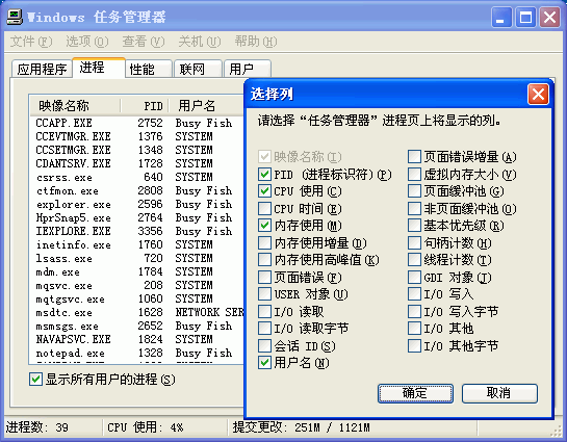Enable the 会话 ID checkbox

265,346
